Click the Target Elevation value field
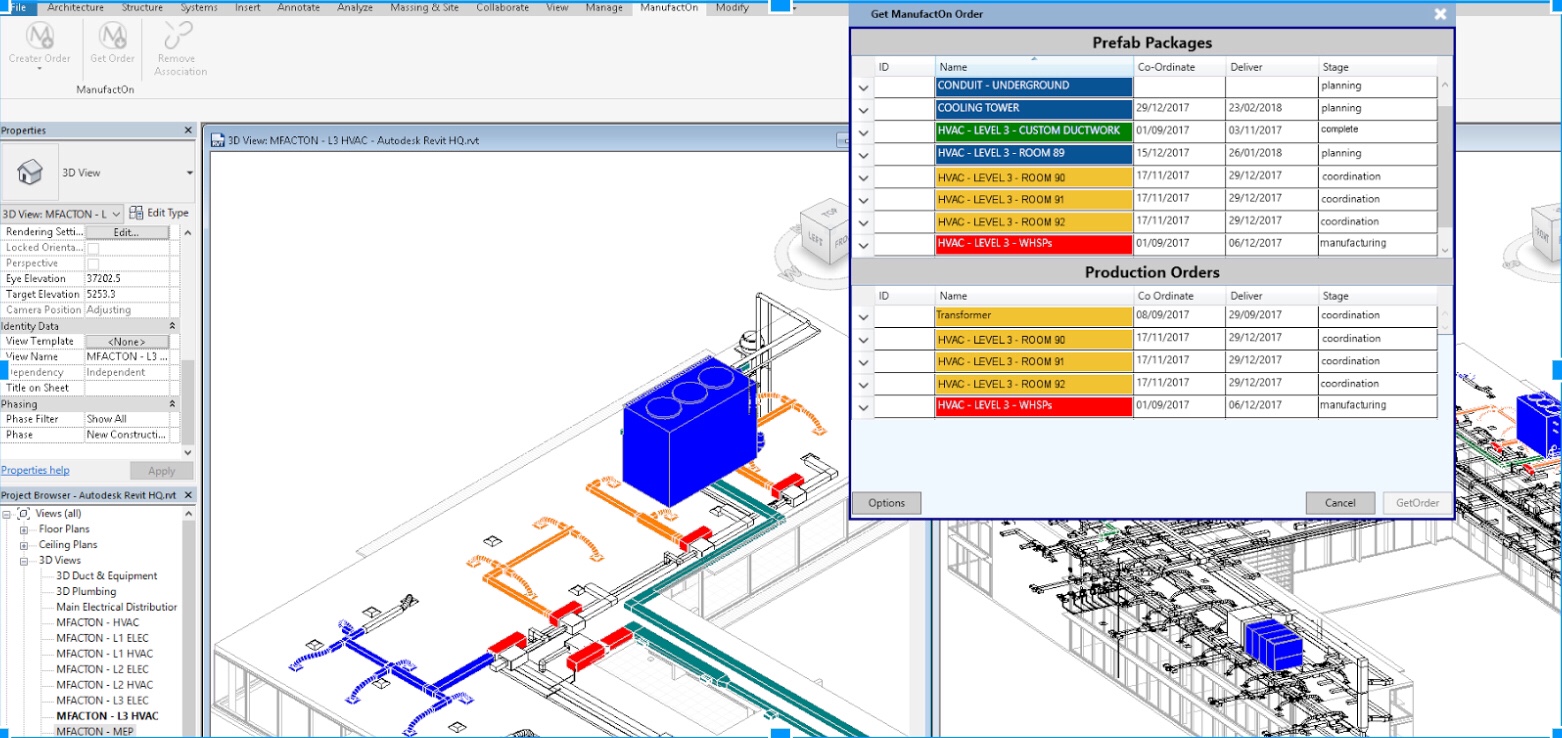1562x738 pixels. (x=126, y=294)
